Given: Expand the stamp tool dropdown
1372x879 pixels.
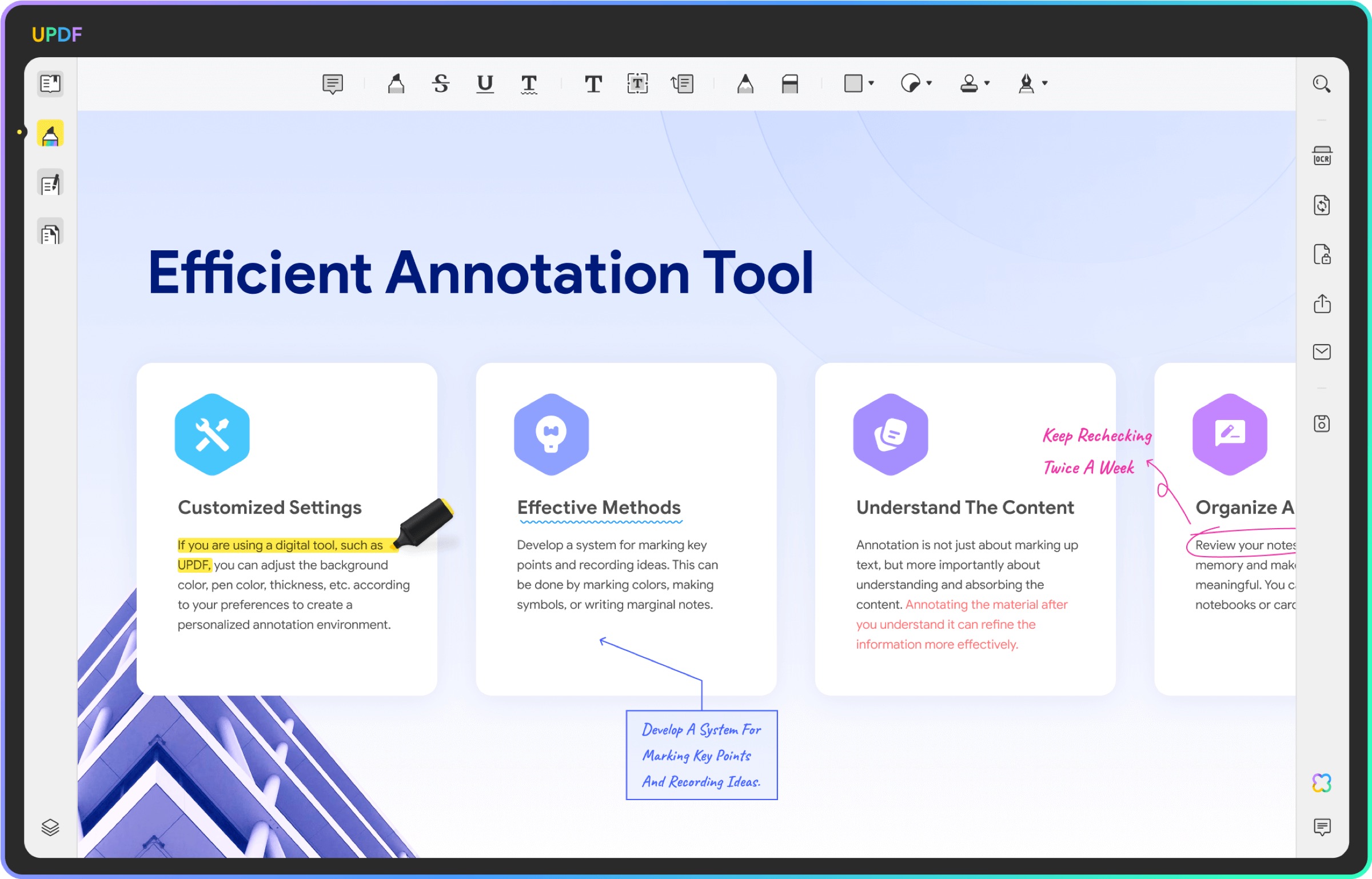Looking at the screenshot, I should (x=987, y=83).
